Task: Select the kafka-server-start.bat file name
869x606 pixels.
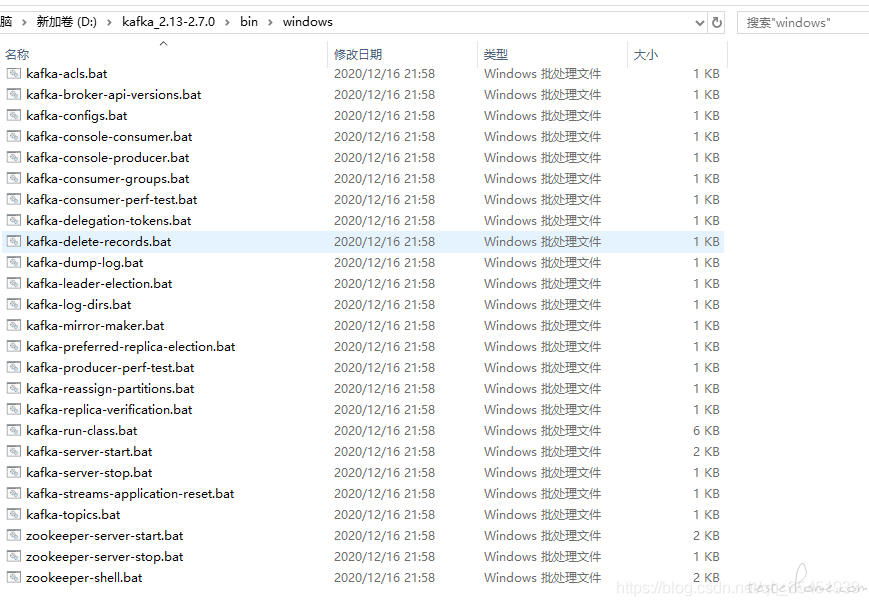Action: point(89,452)
